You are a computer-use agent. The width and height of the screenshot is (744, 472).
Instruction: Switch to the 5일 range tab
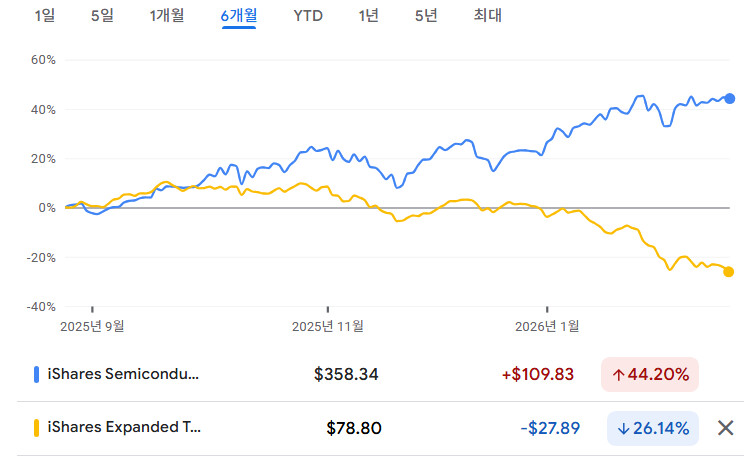tap(103, 15)
